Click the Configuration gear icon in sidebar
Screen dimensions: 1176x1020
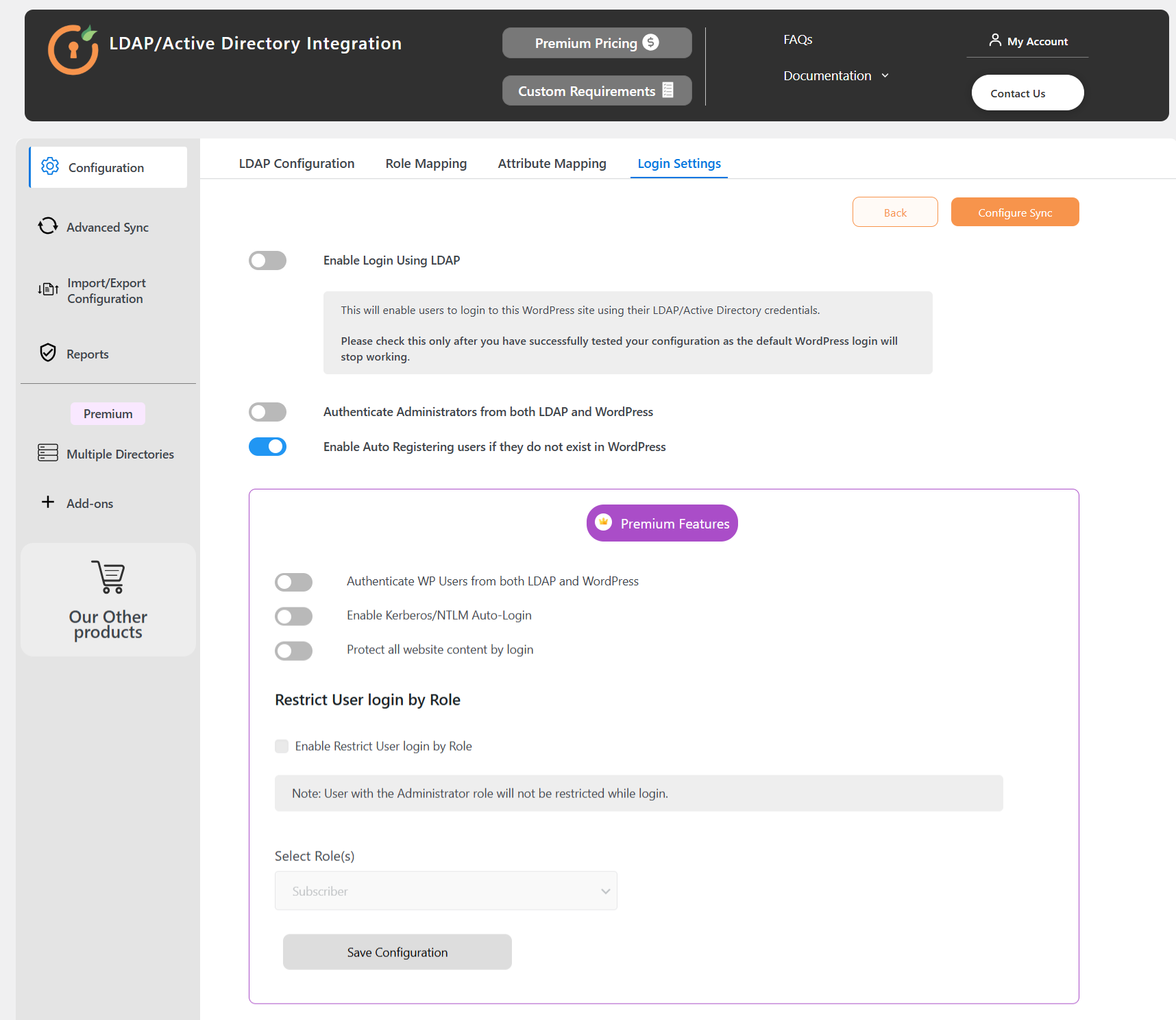(x=50, y=167)
